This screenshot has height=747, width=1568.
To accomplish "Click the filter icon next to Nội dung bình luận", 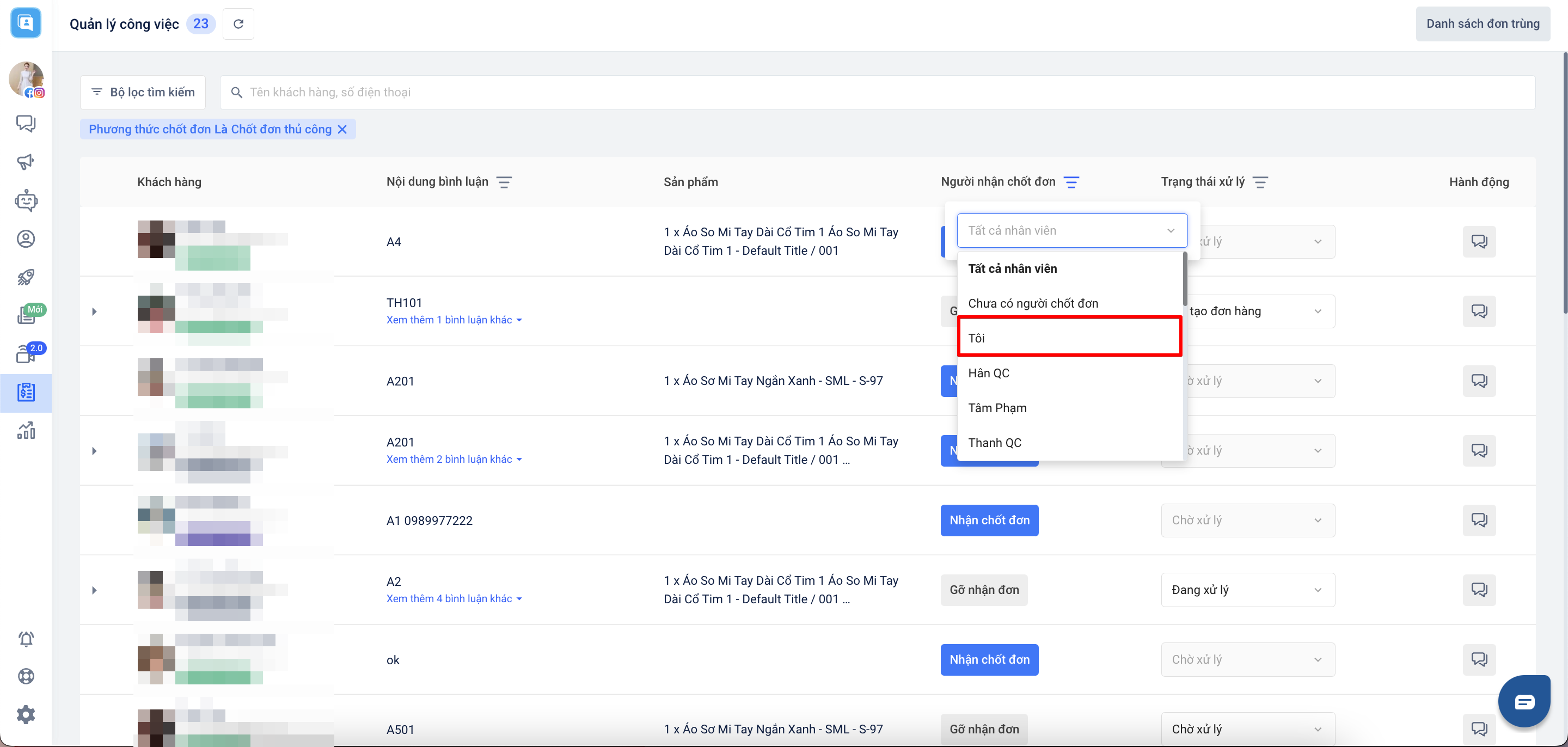I will [504, 182].
